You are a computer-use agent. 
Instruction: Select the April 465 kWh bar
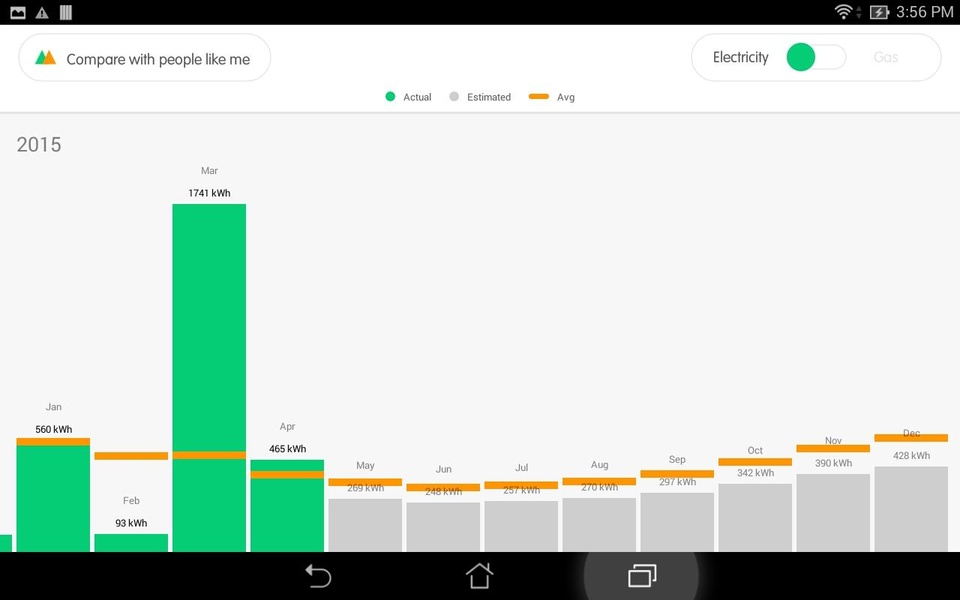[287, 506]
